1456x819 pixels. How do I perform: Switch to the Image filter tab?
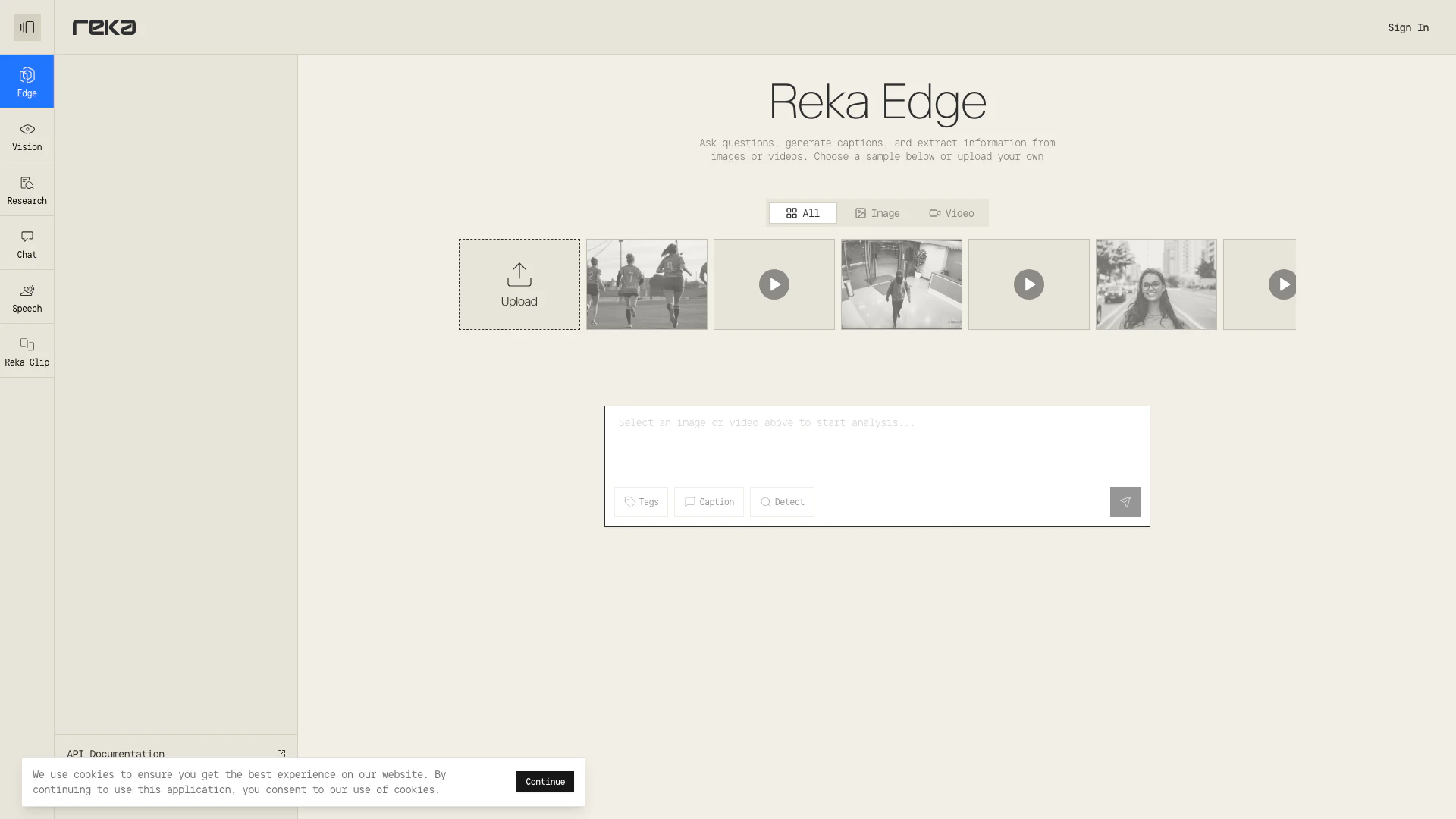877,213
